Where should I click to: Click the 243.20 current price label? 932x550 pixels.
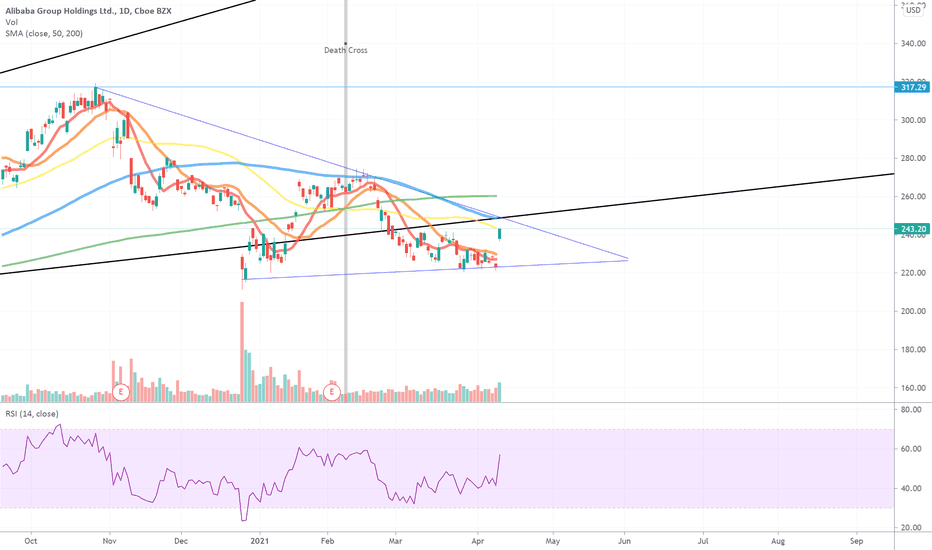[913, 229]
